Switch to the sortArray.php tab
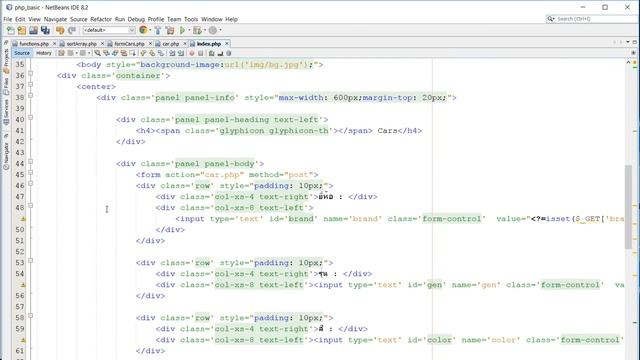 [x=81, y=44]
